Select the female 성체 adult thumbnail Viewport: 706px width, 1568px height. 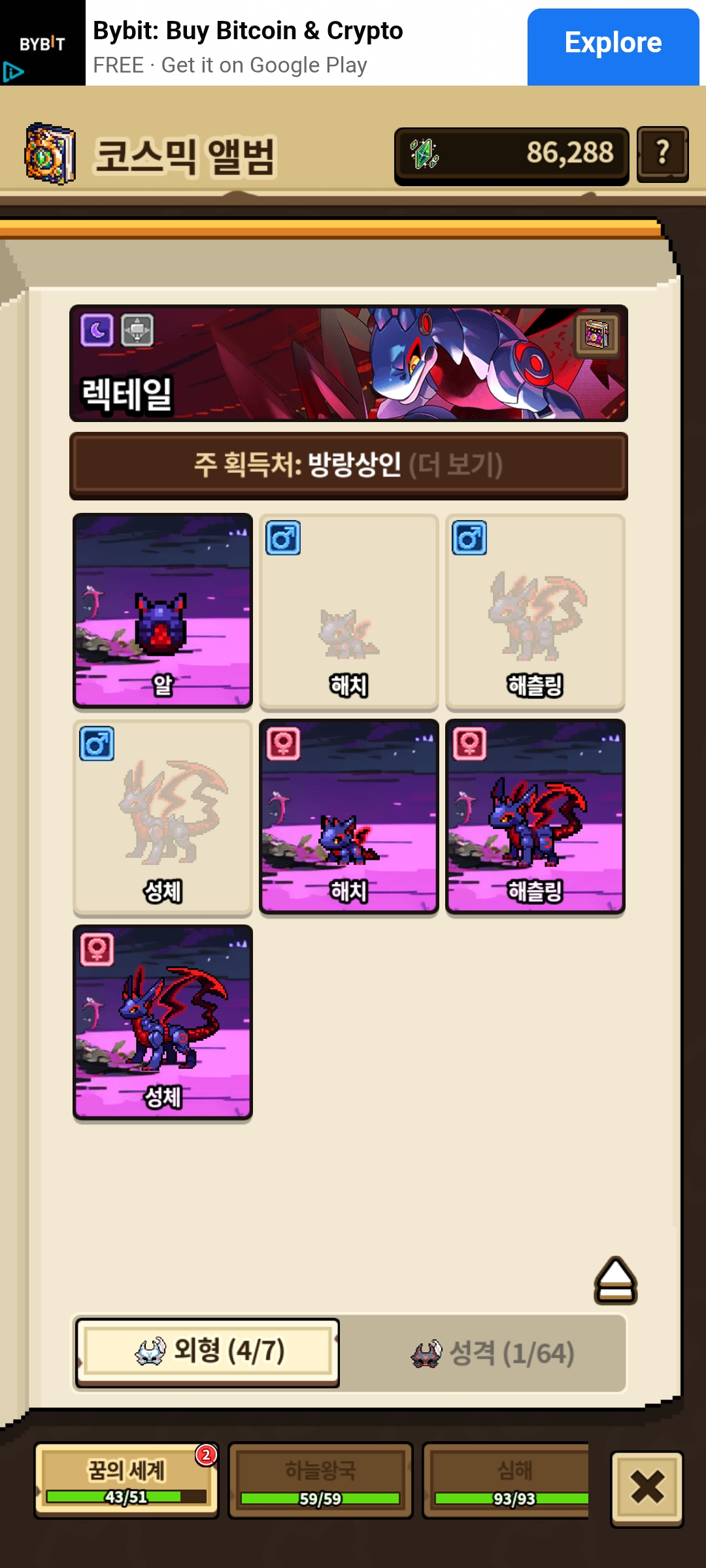[163, 1023]
